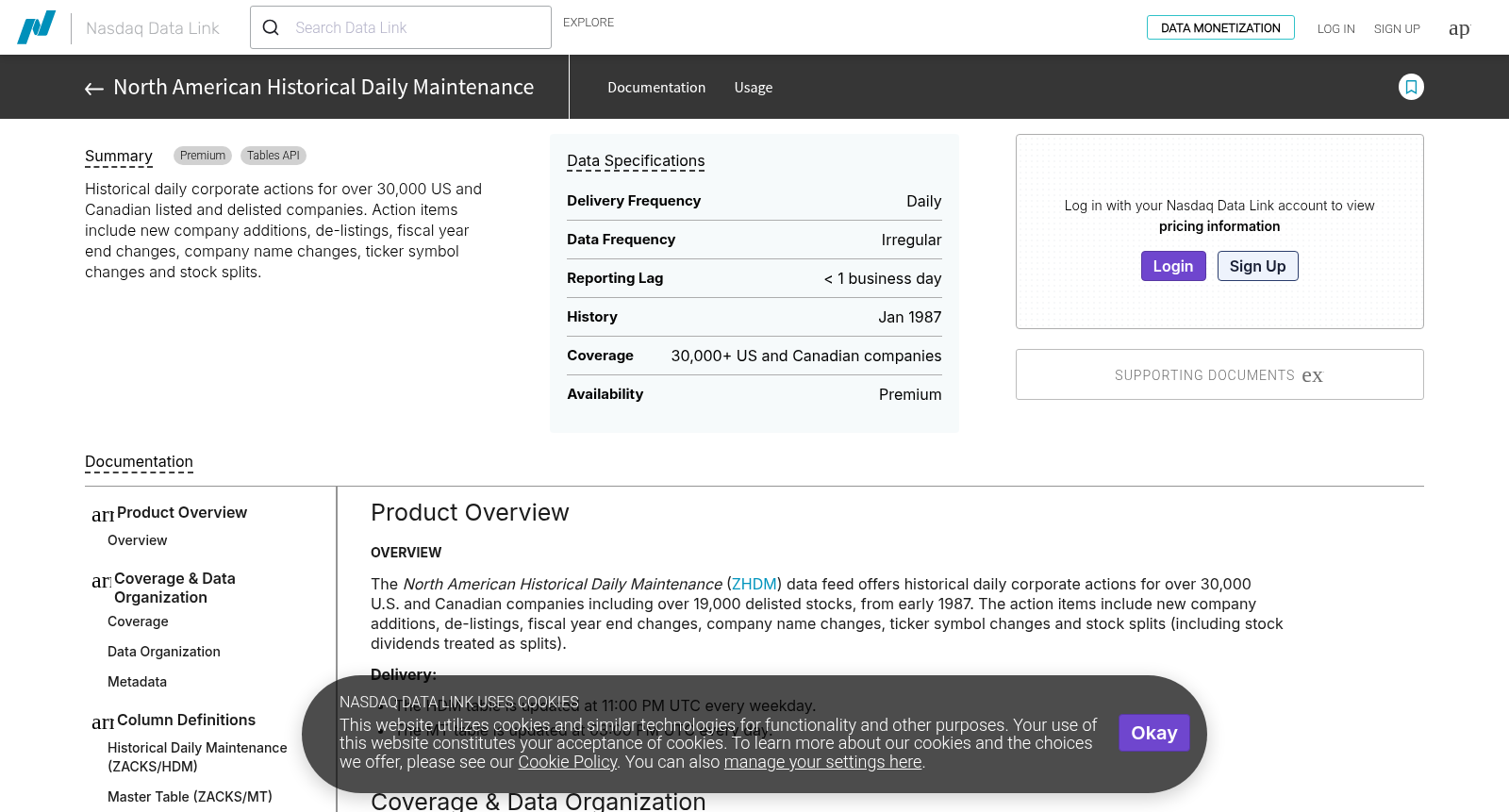Switch to the Usage tab
This screenshot has height=812, width=1509.
coord(754,87)
